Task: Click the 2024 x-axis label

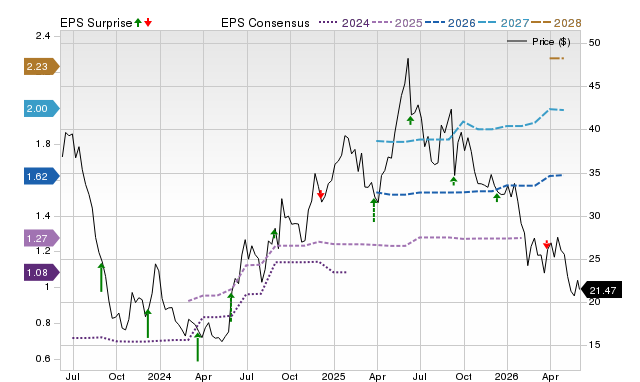Action: 160,376
